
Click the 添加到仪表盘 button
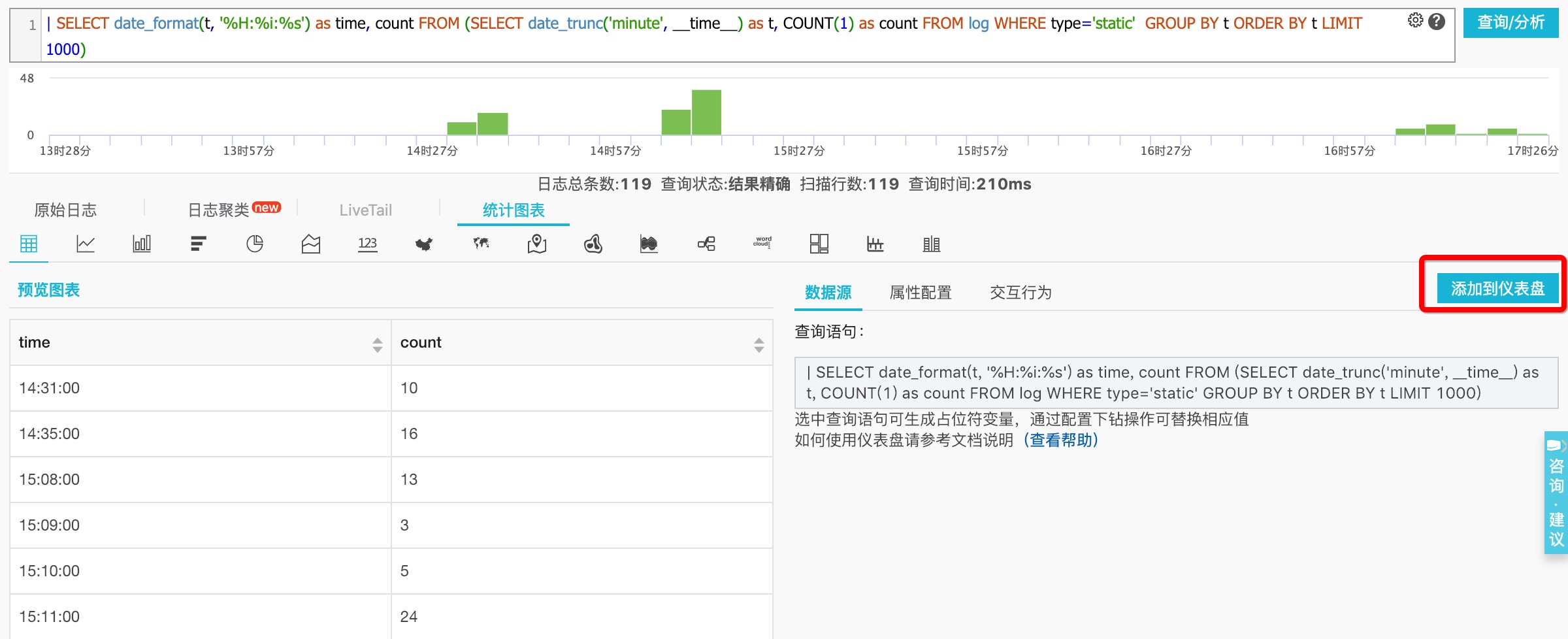(x=1497, y=288)
